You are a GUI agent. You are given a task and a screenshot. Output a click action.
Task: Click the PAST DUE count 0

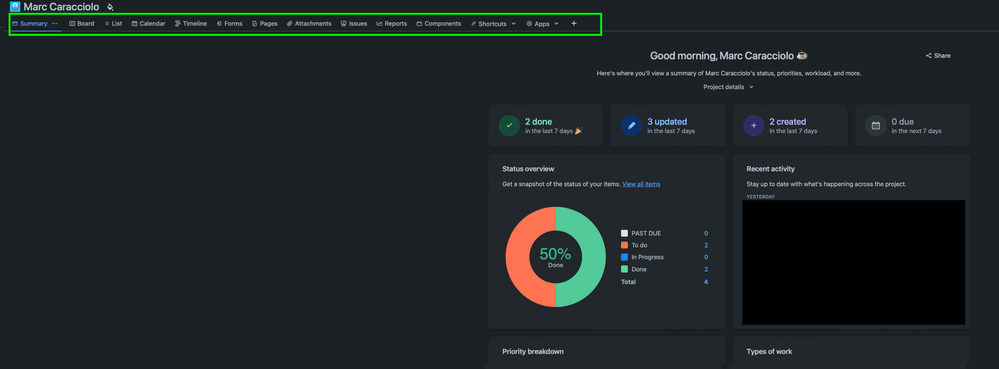tap(706, 233)
